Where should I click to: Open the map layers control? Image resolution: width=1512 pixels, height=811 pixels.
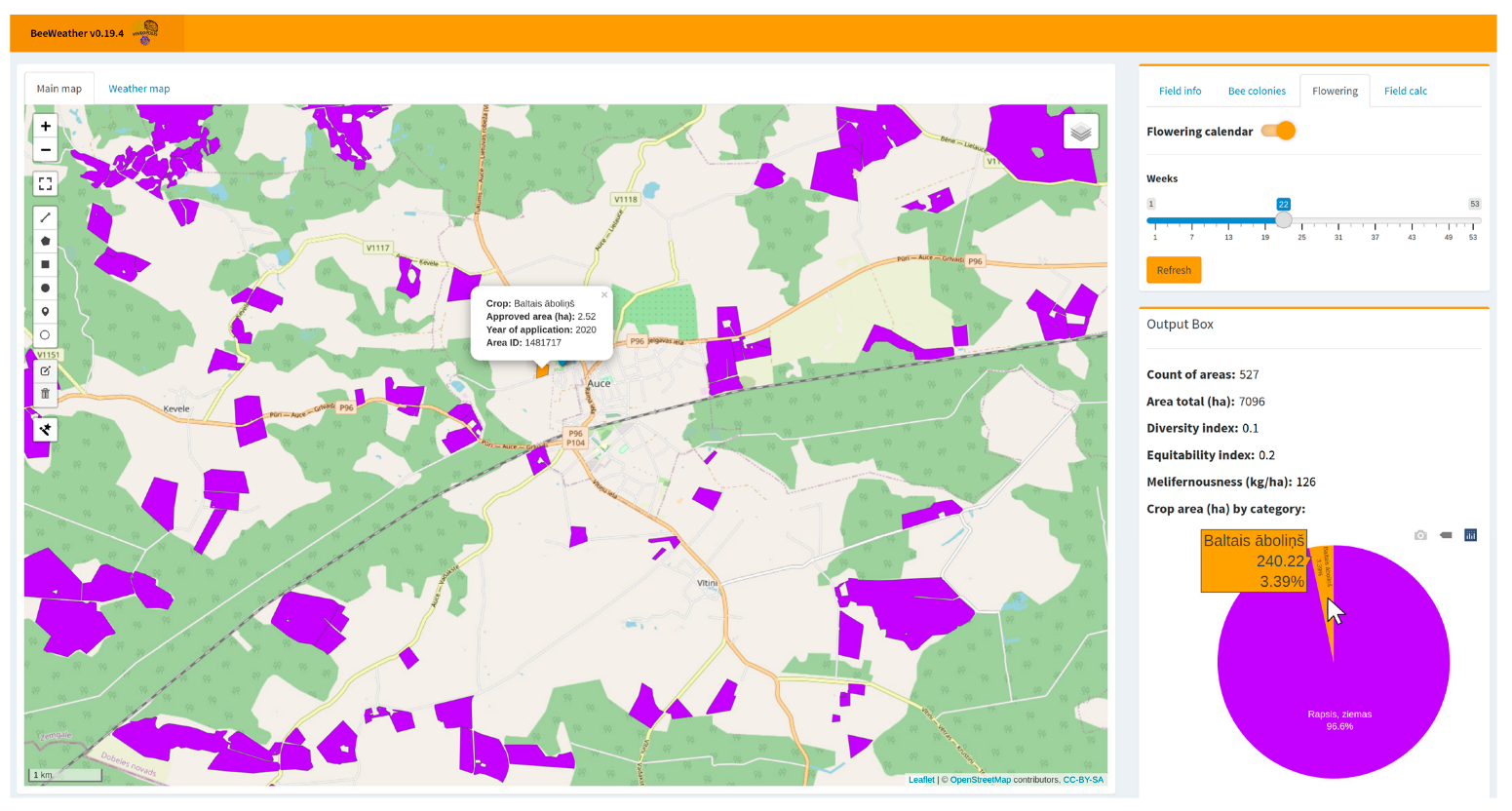(1080, 133)
